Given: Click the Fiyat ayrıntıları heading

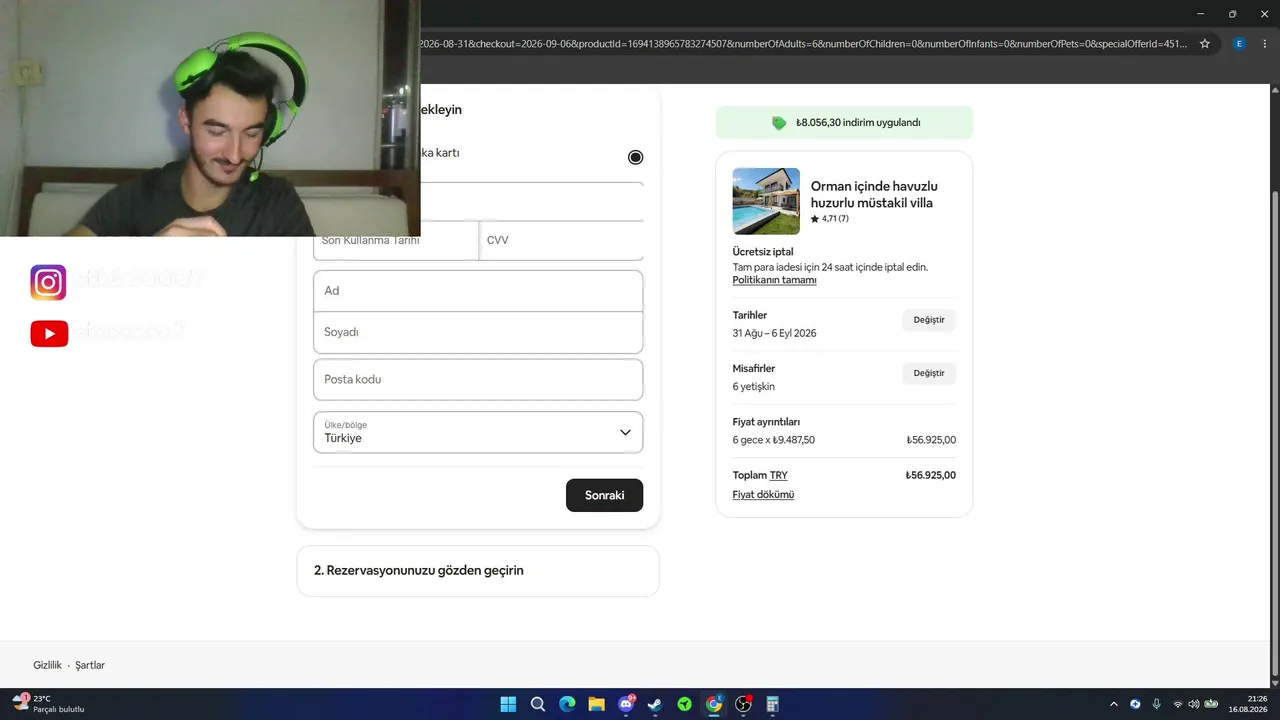Looking at the screenshot, I should point(766,422).
